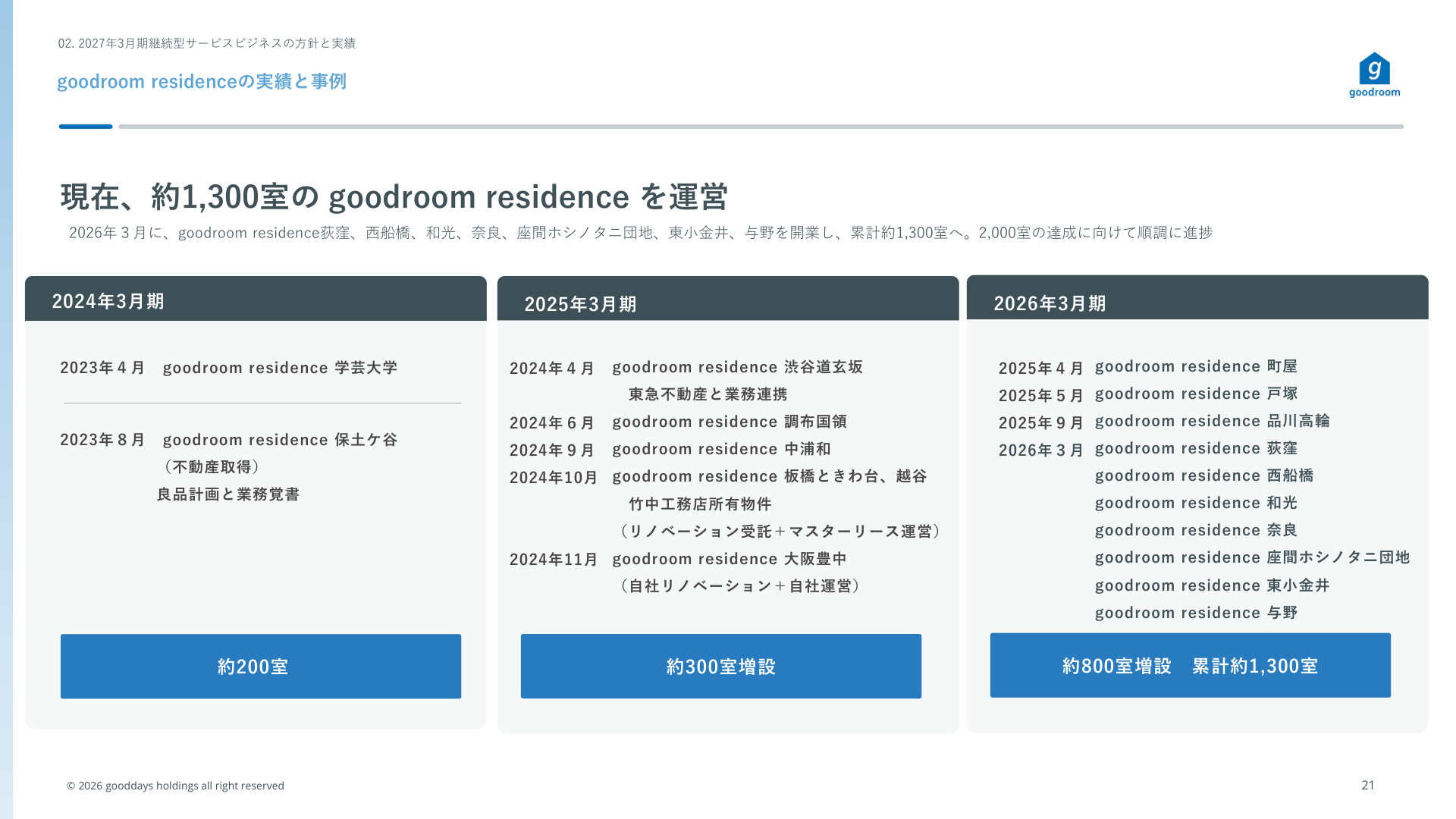The width and height of the screenshot is (1456, 819).
Task: Select the 'goodroom residence 渋谷道玄坂' entry
Action: [x=738, y=367]
